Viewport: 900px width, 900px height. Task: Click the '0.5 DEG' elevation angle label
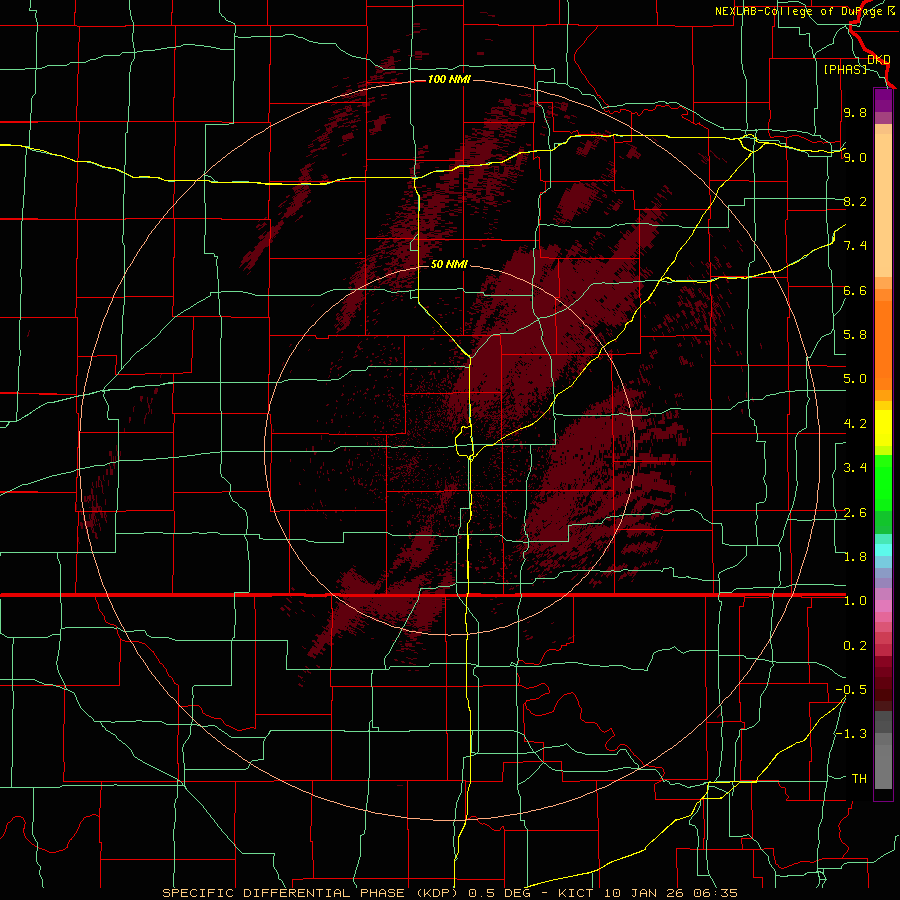[498, 893]
